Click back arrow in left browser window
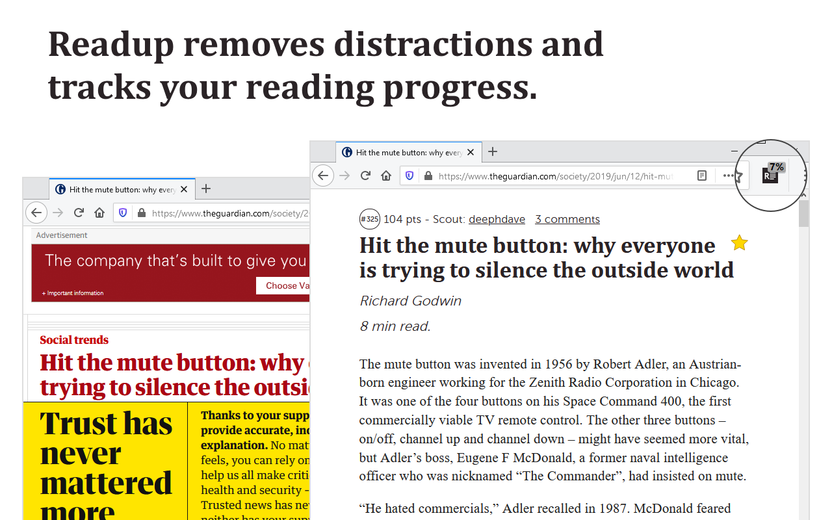The height and width of the screenshot is (520, 832). (x=36, y=213)
